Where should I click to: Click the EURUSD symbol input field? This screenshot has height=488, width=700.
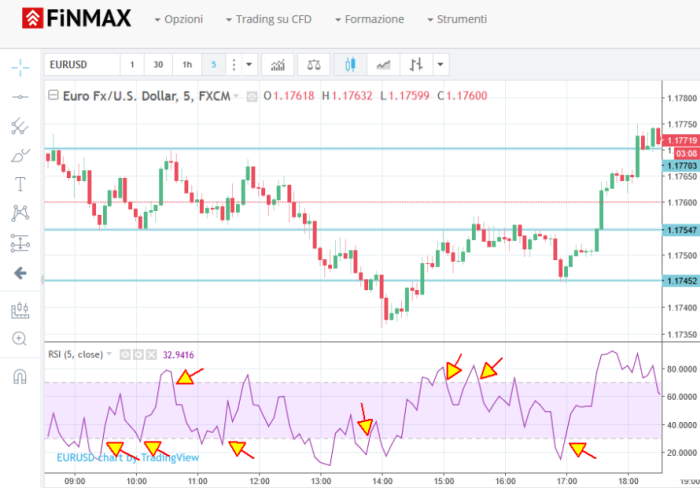(x=80, y=65)
